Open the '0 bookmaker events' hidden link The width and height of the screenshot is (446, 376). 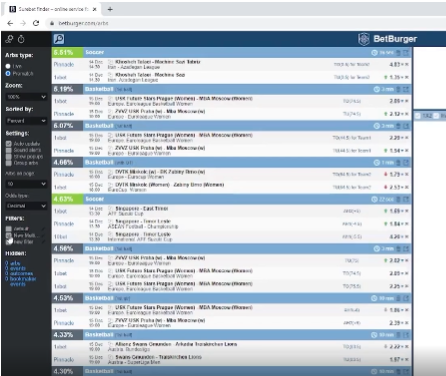pyautogui.click(x=21, y=281)
